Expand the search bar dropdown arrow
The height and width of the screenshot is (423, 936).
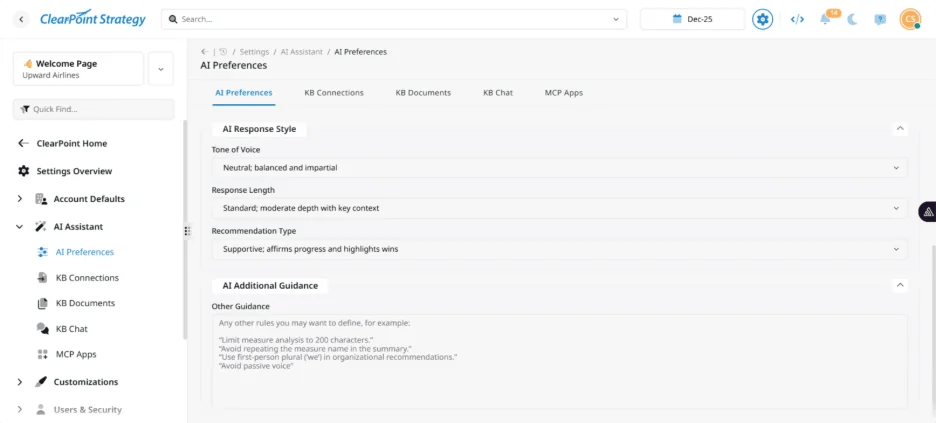616,20
